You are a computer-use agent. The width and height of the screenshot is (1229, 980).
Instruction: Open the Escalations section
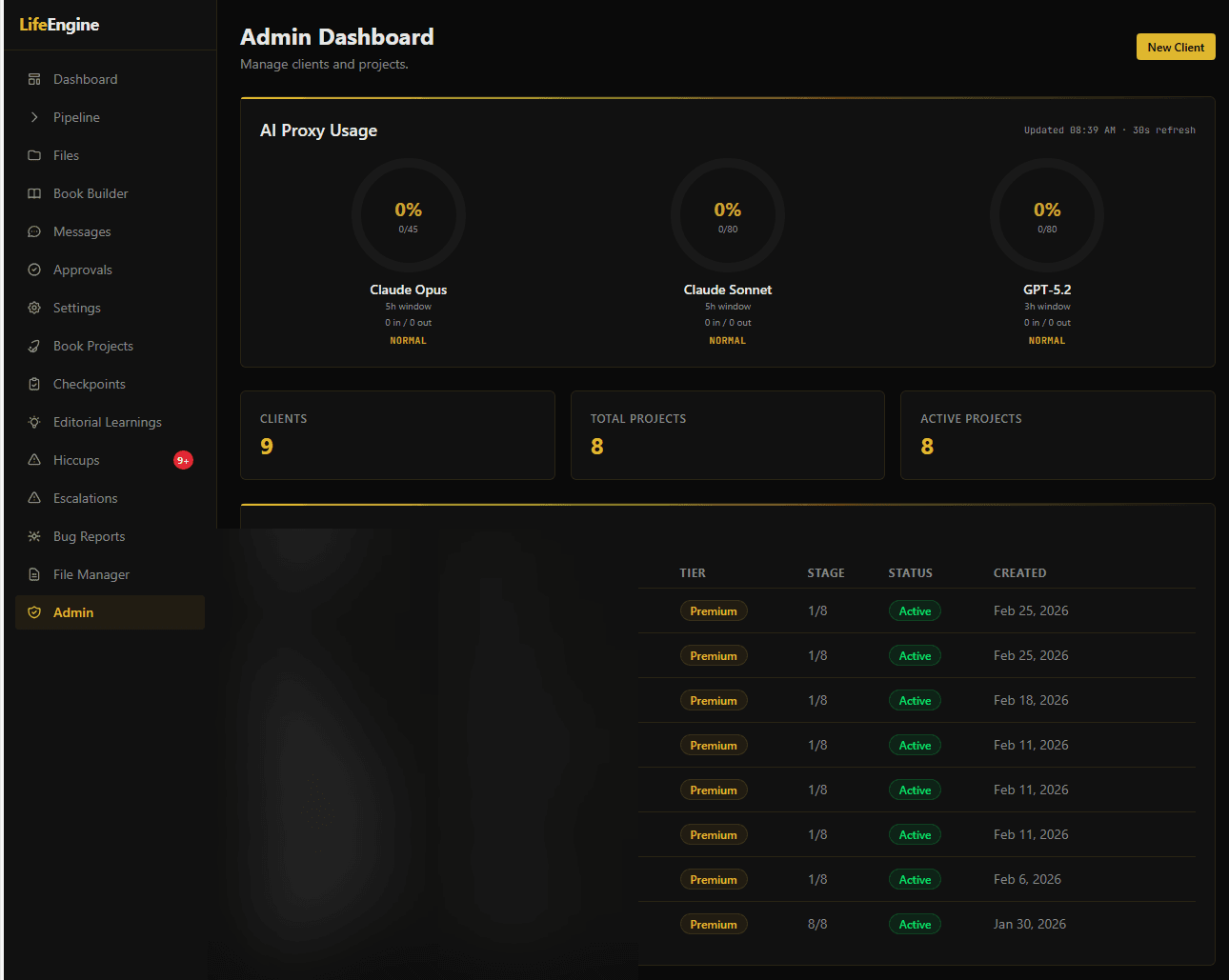[84, 498]
